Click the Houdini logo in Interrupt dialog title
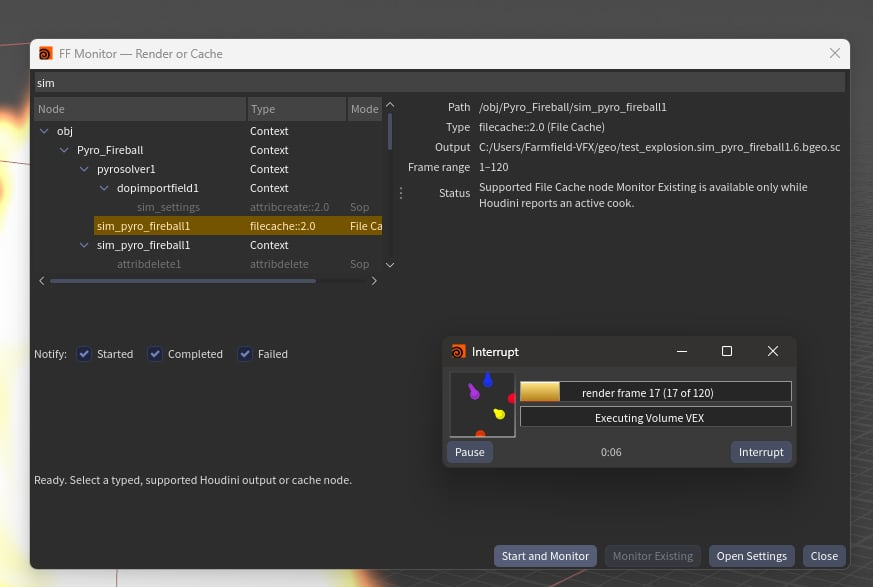The image size is (873, 587). click(458, 351)
